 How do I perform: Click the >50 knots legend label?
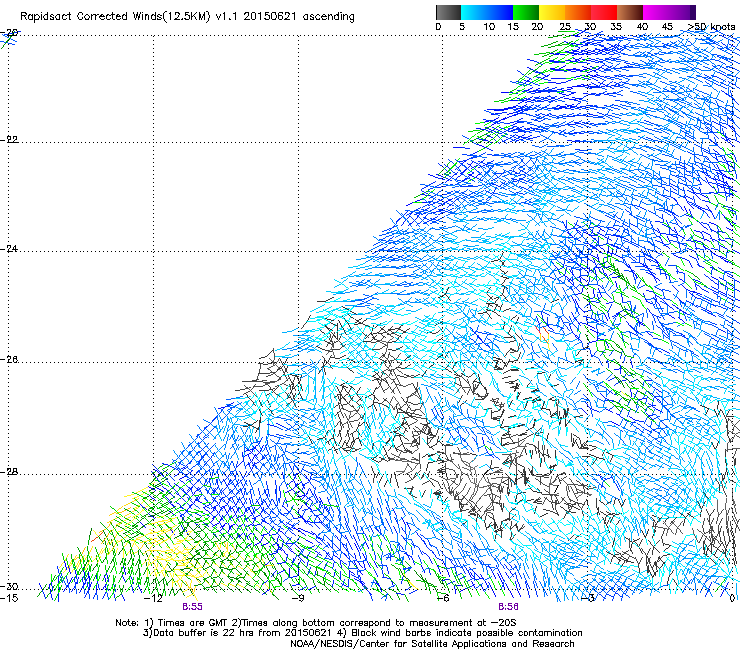[x=711, y=27]
